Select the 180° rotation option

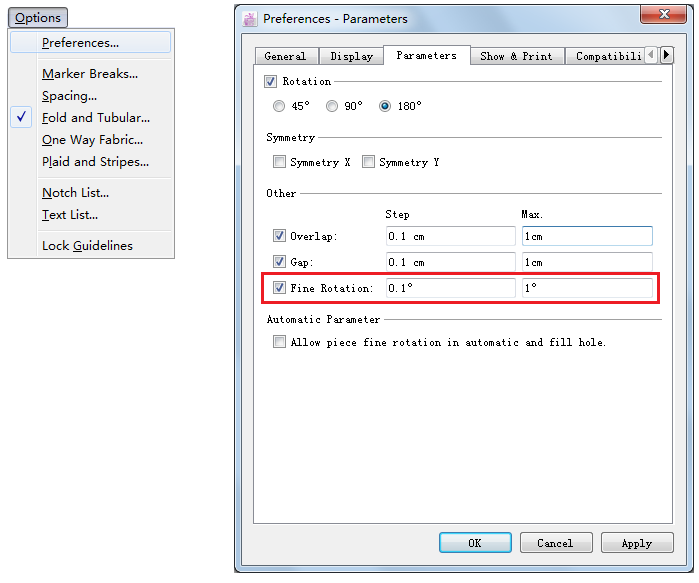[385, 106]
